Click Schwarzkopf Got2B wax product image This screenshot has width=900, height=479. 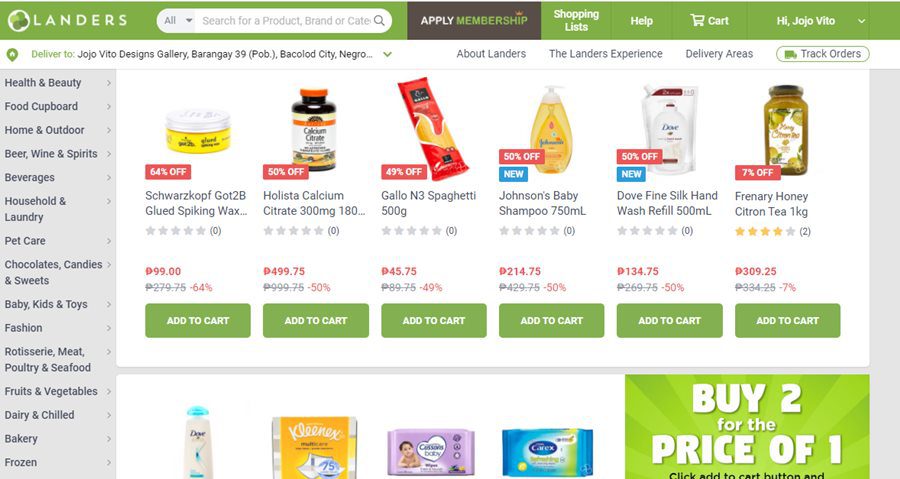[198, 131]
